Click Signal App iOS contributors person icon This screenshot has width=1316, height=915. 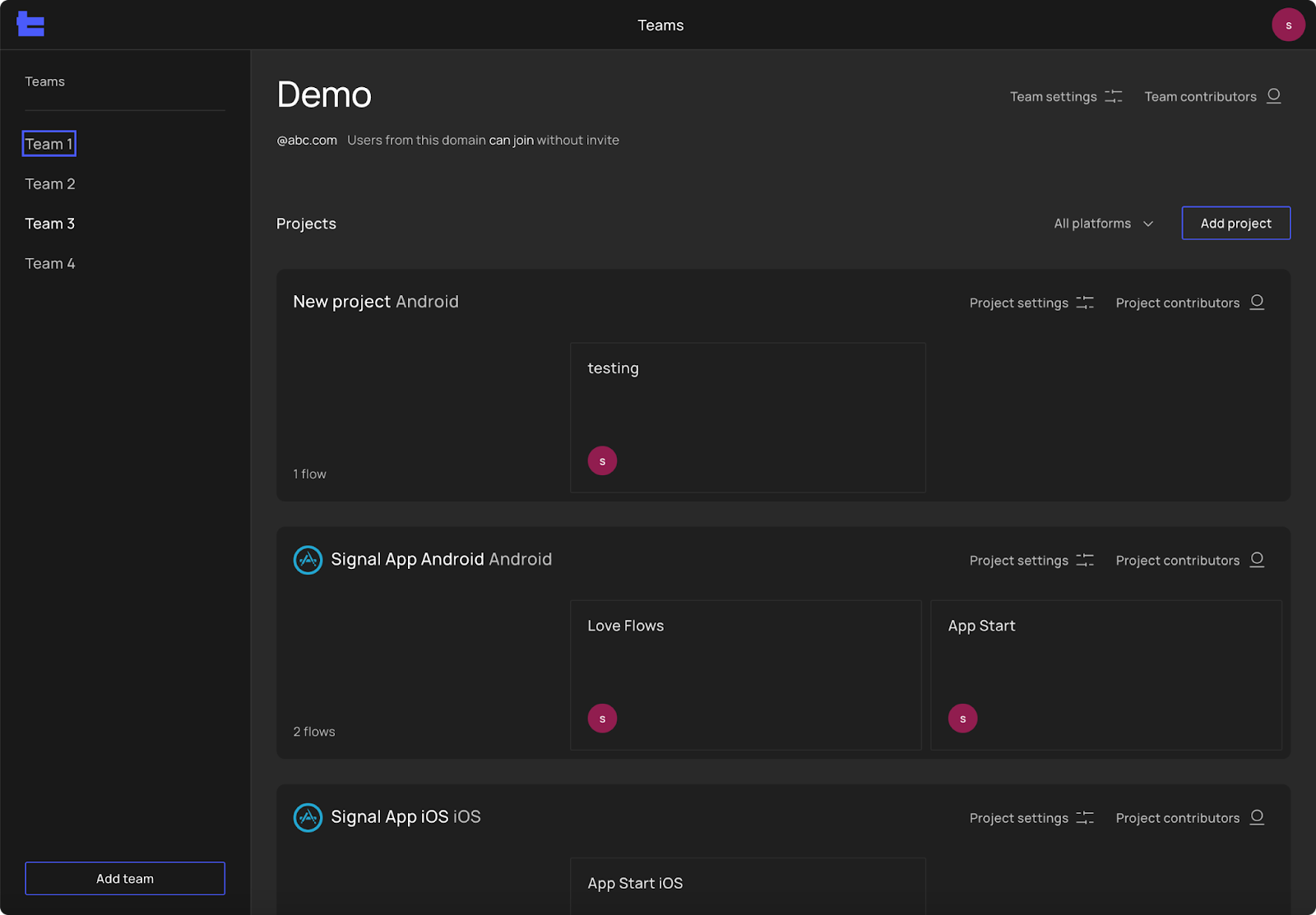tap(1257, 816)
